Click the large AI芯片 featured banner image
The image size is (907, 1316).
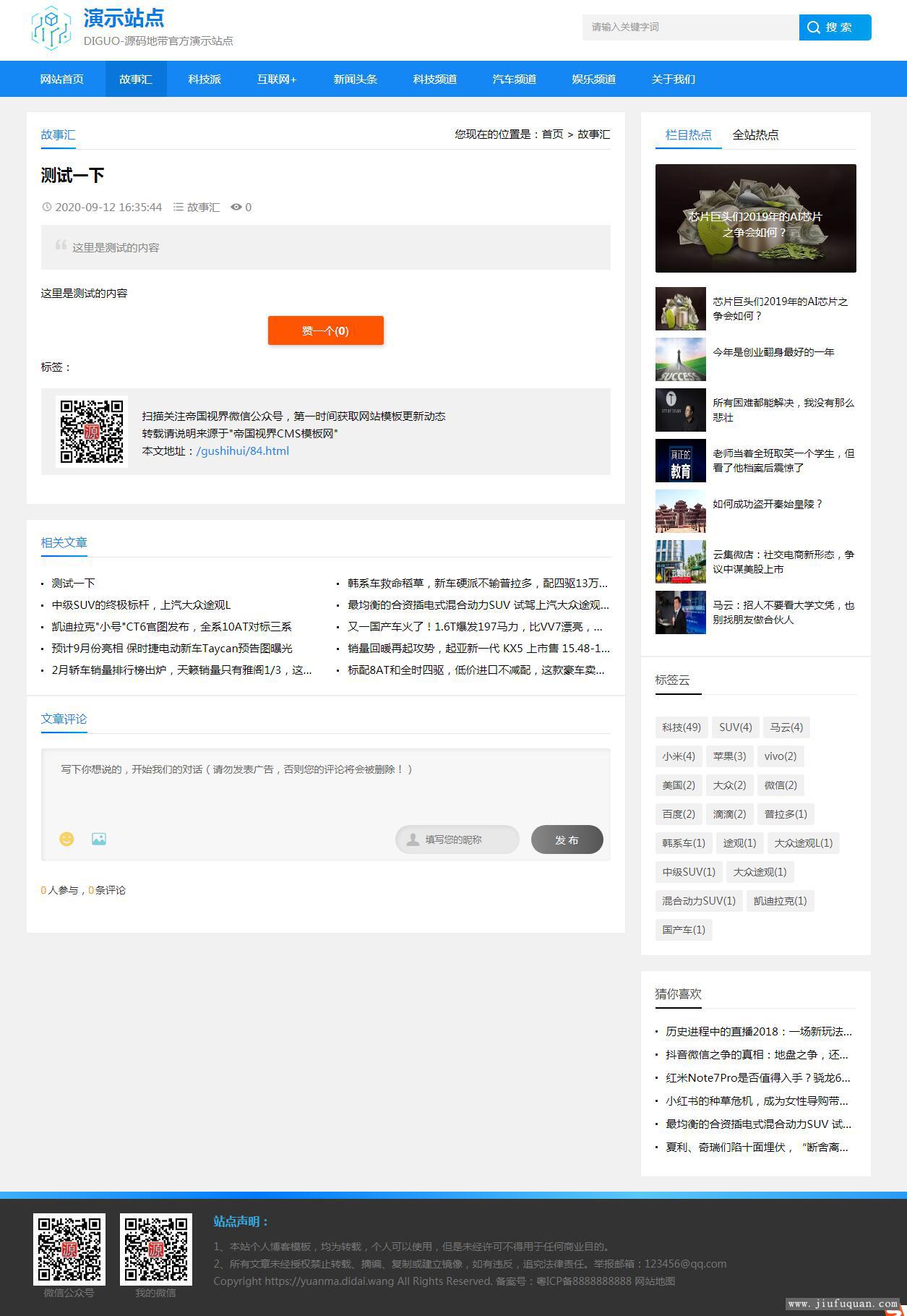[x=755, y=218]
